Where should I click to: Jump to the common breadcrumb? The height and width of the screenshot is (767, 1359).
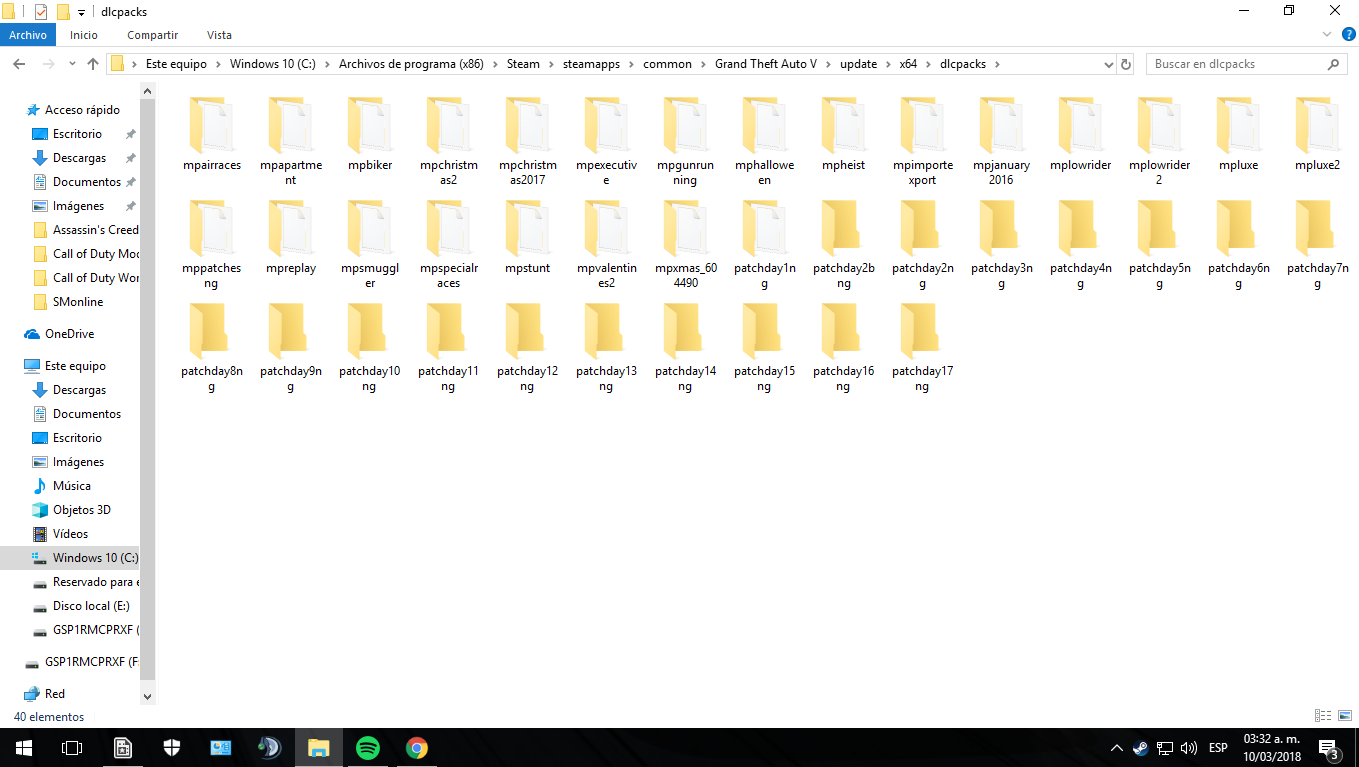point(667,64)
